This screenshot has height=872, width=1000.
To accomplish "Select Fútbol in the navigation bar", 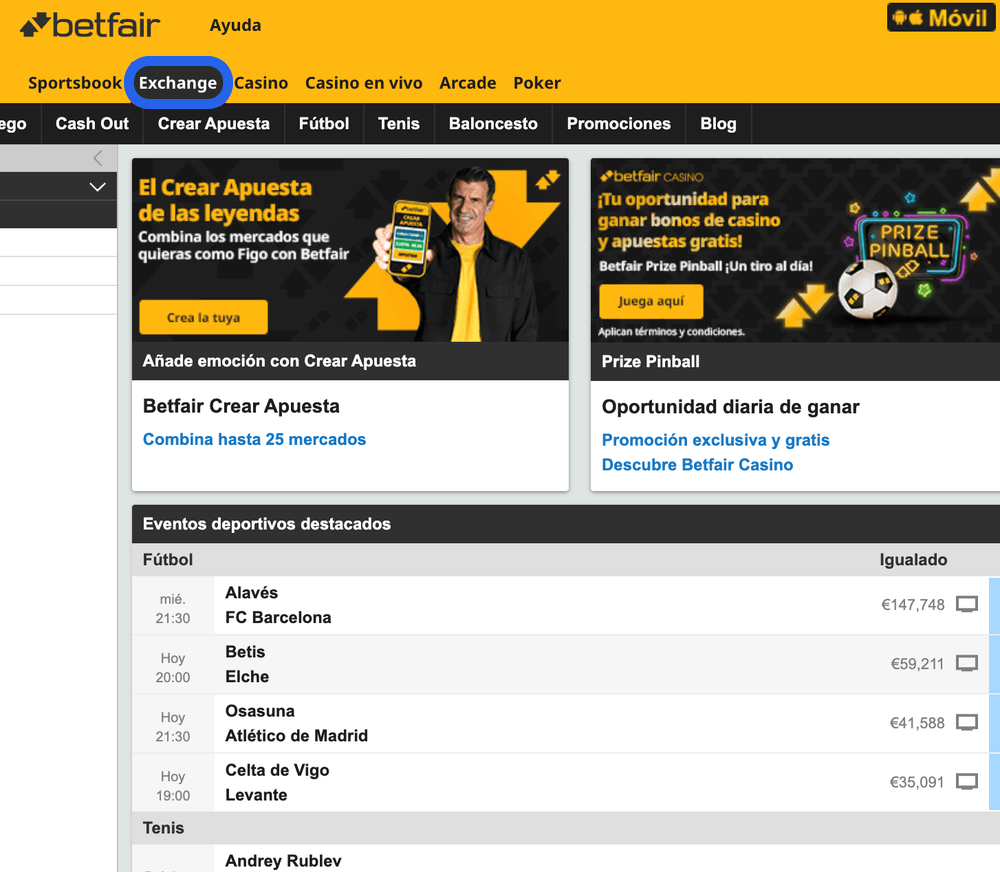I will pyautogui.click(x=324, y=124).
